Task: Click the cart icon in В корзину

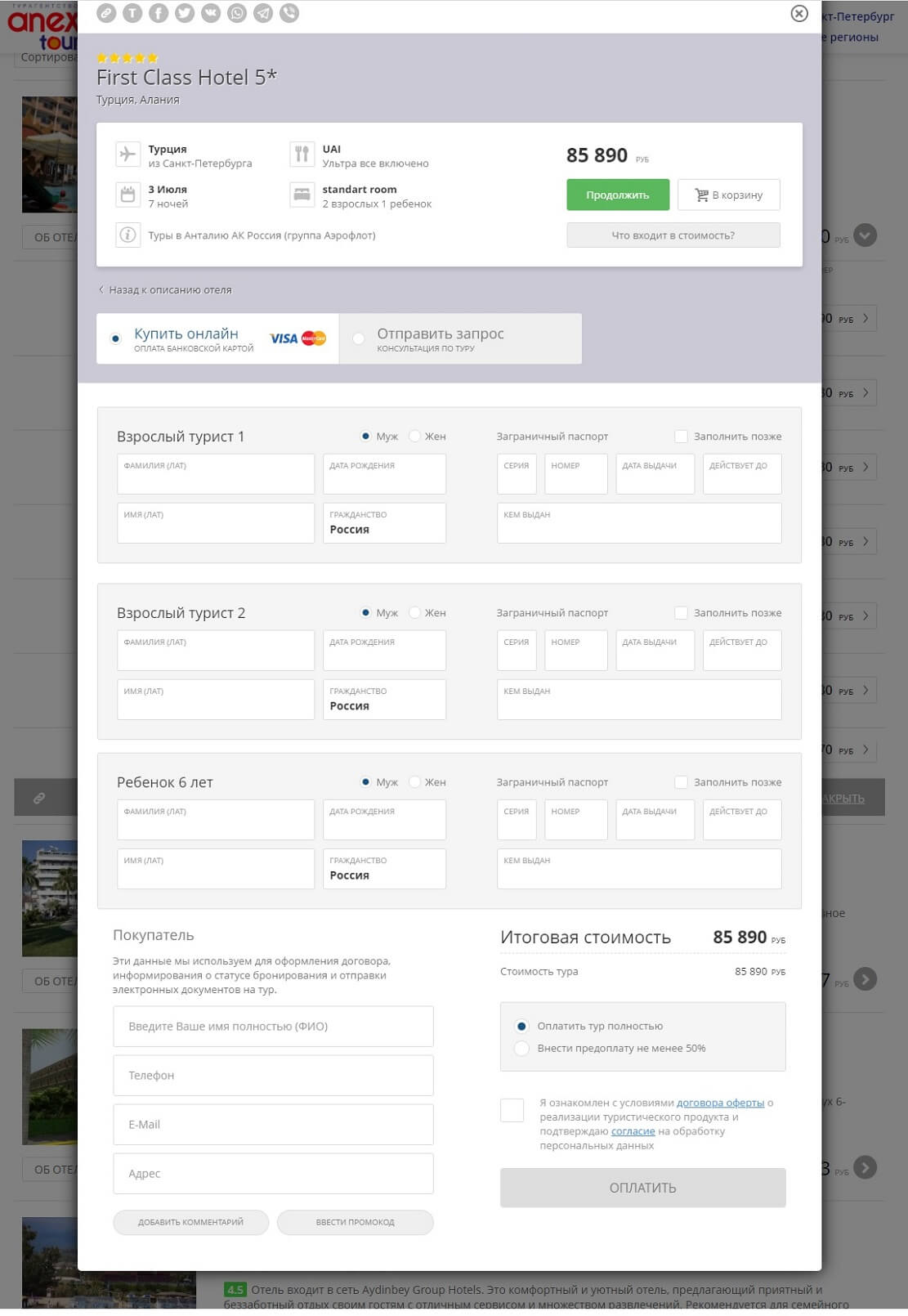Action: pos(701,195)
